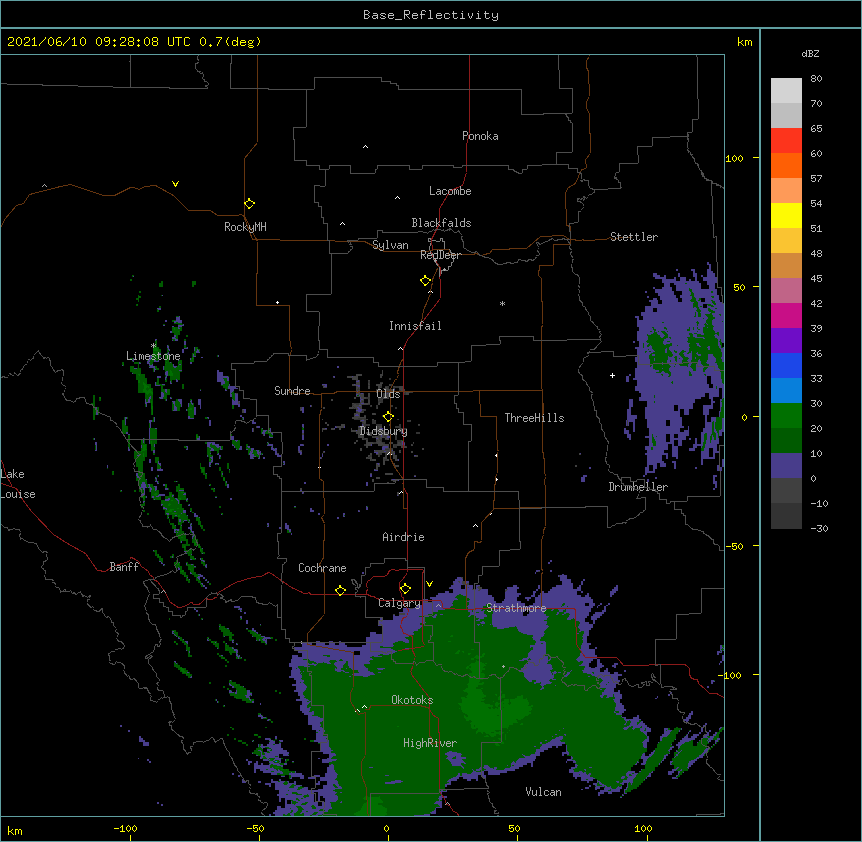Image resolution: width=862 pixels, height=842 pixels.
Task: Click the Base_Reflectivity title text
Action: tap(431, 15)
